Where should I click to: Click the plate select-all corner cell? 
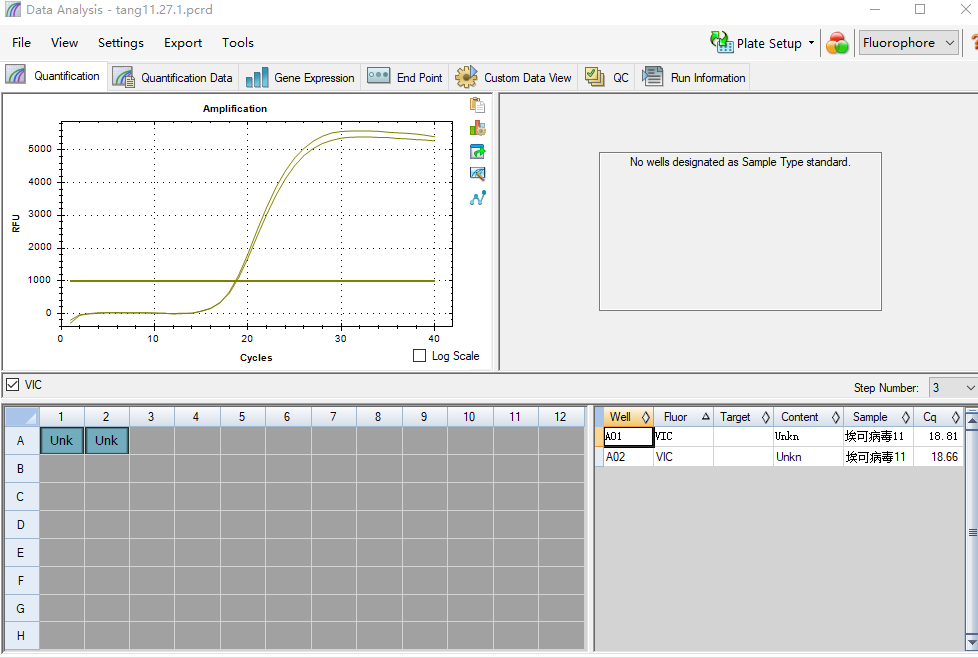22,417
